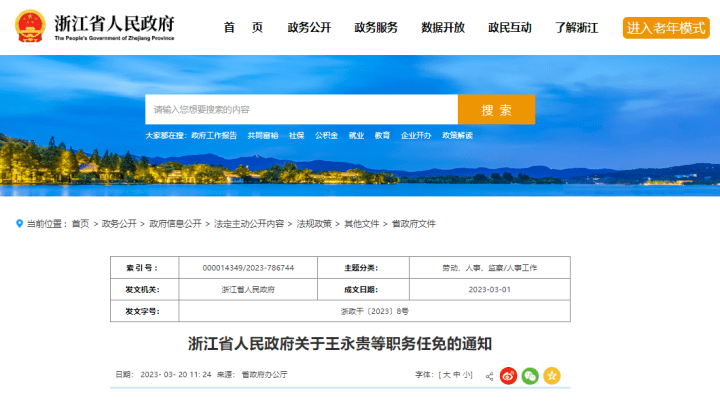Select index number 000014349/2023-786744
The image size is (720, 420).
[248, 268]
